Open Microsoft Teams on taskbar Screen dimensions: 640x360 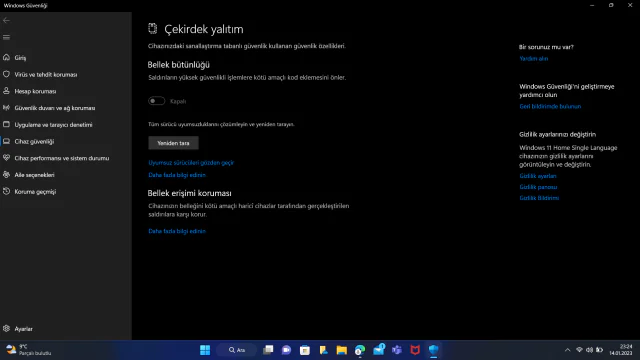point(397,350)
